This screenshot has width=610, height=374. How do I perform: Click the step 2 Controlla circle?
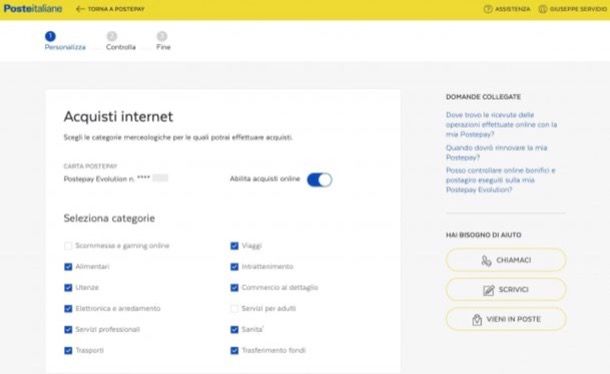112,36
